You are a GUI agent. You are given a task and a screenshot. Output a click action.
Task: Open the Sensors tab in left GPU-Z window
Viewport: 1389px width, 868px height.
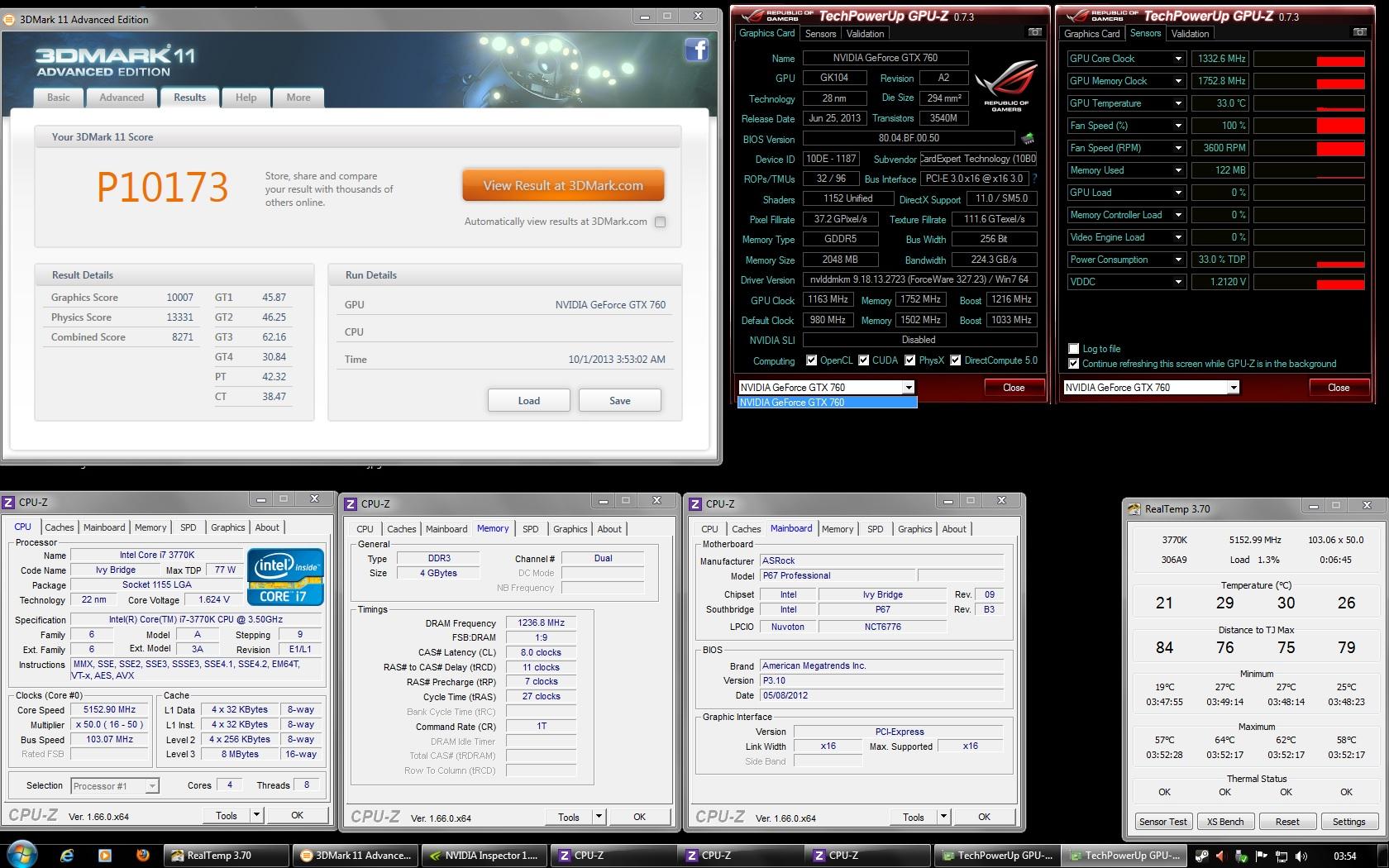(821, 34)
